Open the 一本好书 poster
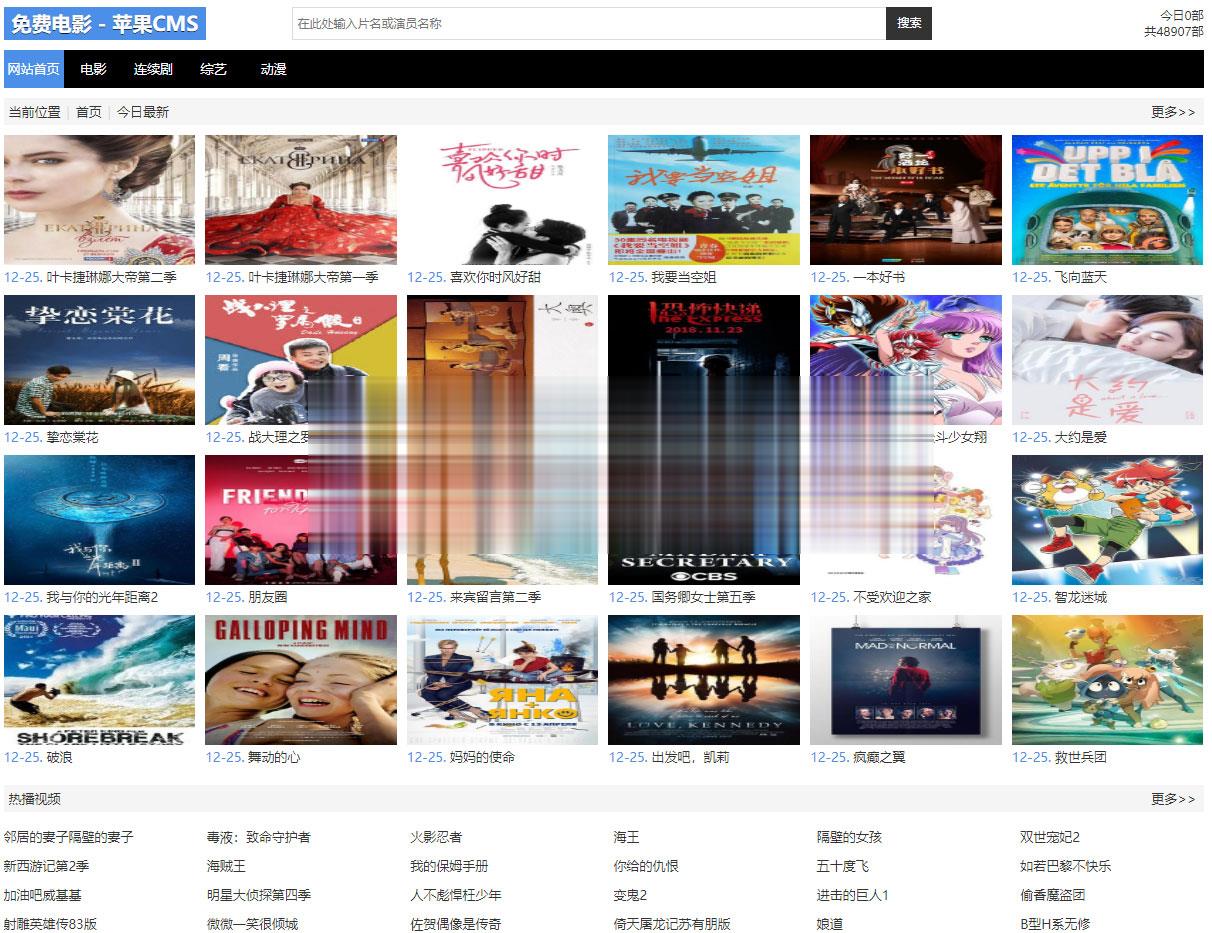The image size is (1212, 933). pos(906,200)
